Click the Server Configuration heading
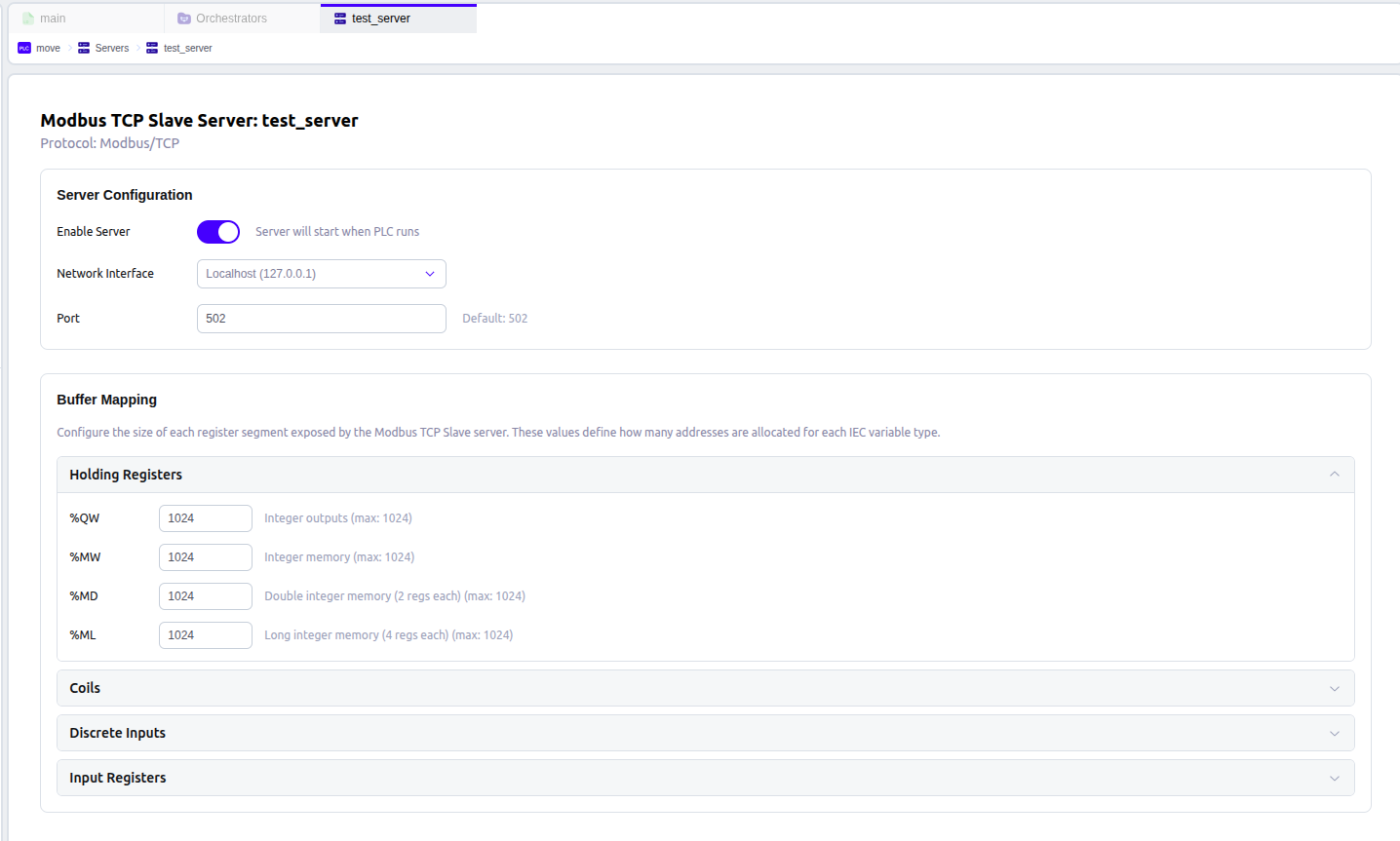This screenshot has height=841, width=1400. (125, 195)
